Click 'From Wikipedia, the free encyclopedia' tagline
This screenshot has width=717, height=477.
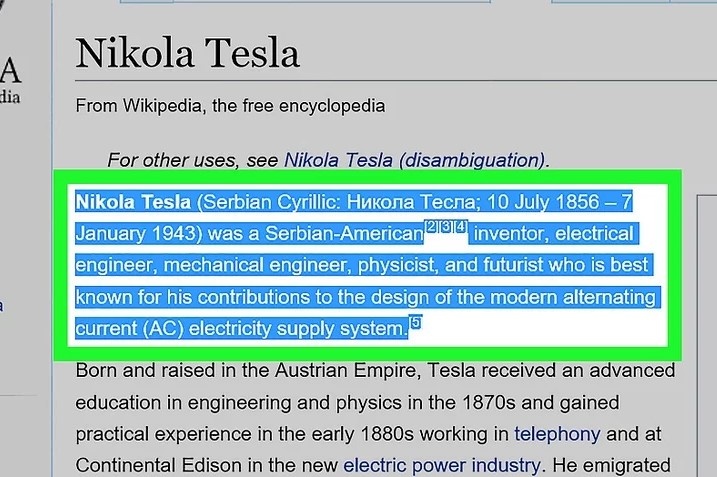pos(230,105)
